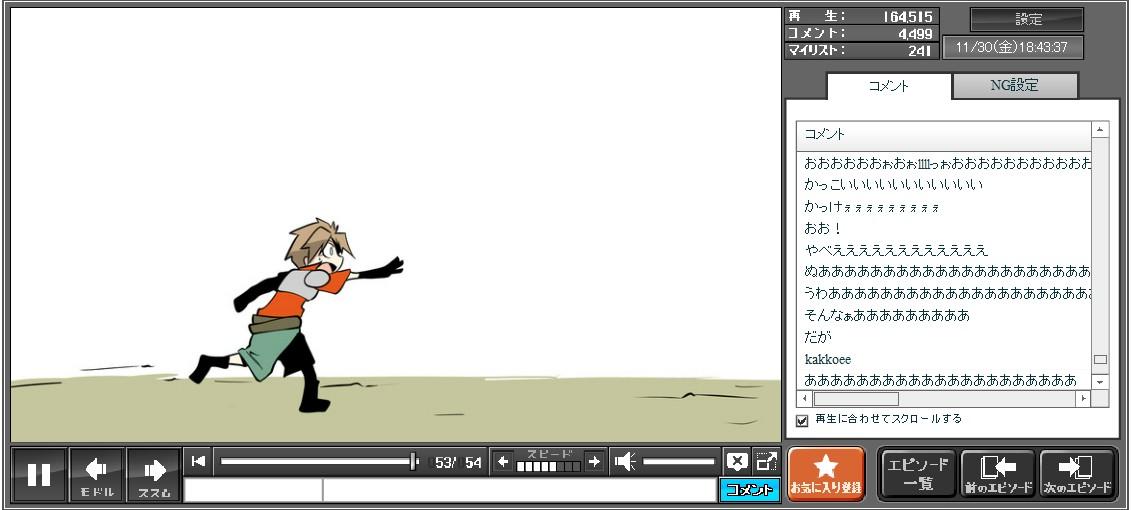Click the ススム (forward) arrow button
This screenshot has height=510, width=1131.
click(x=154, y=474)
